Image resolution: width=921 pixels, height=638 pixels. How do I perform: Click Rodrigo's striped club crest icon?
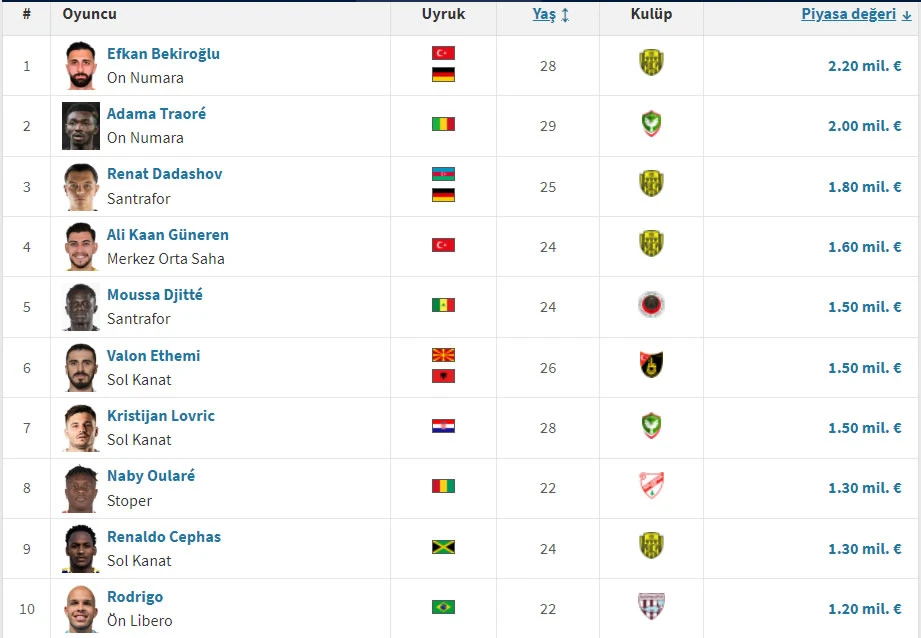[x=651, y=606]
